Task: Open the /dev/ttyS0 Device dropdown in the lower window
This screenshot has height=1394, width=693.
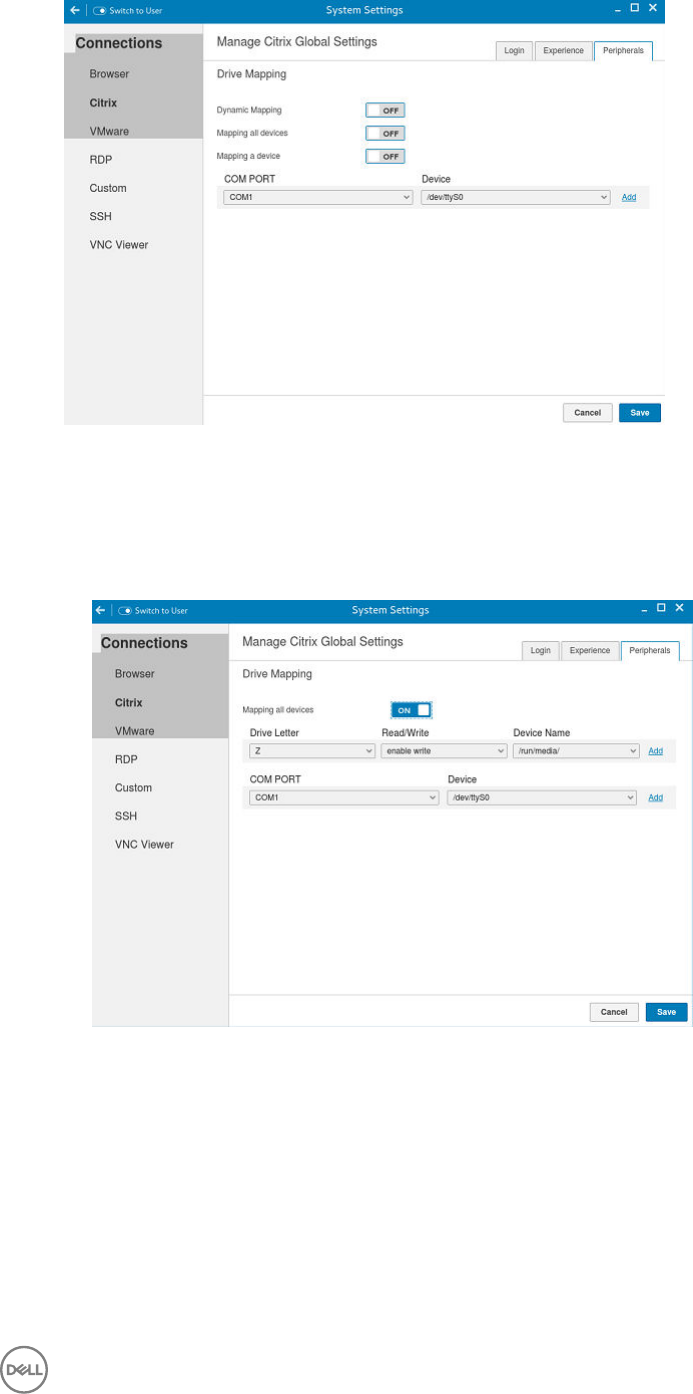Action: tap(542, 797)
